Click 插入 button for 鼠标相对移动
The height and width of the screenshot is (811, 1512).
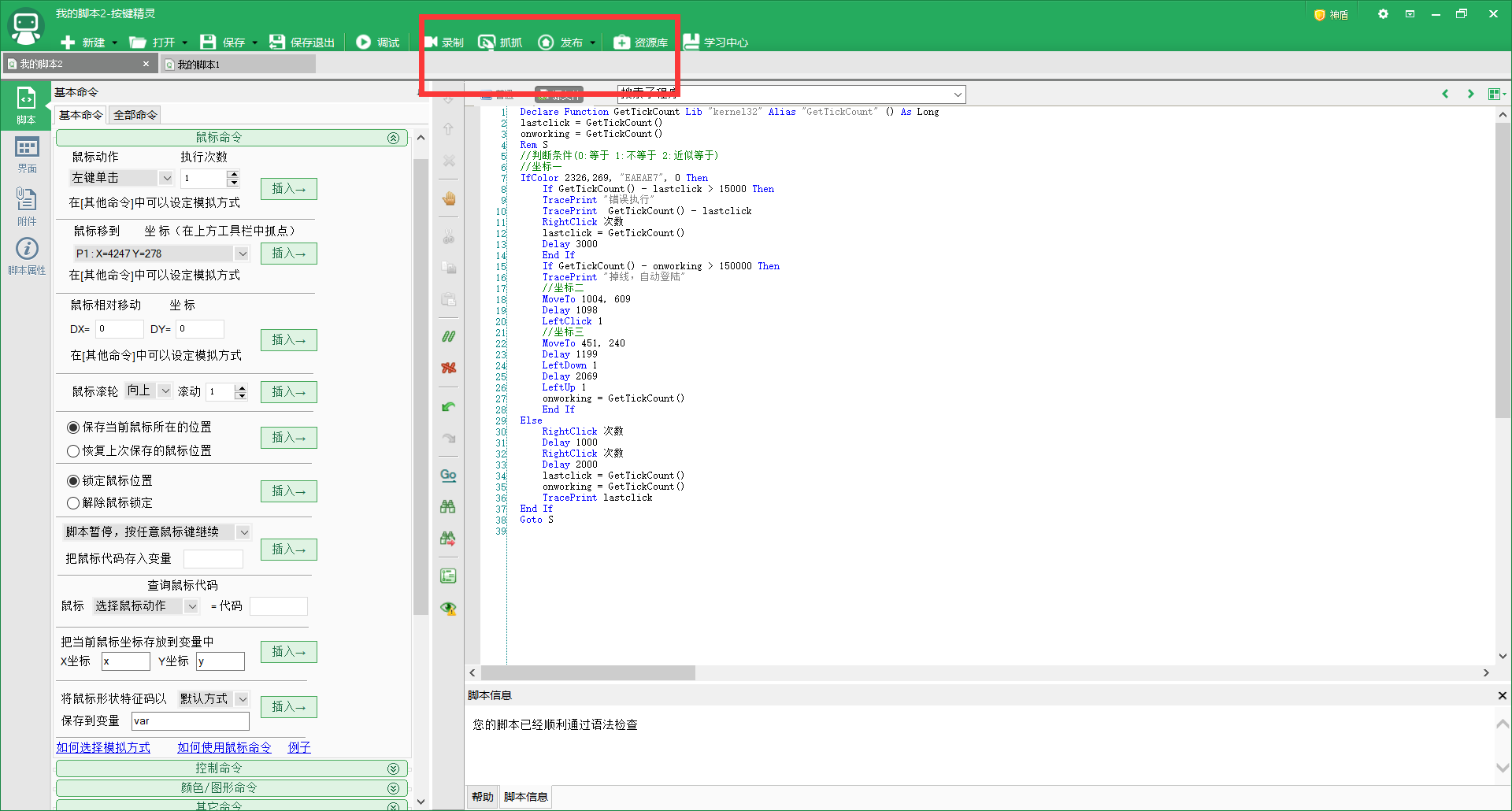[x=289, y=340]
